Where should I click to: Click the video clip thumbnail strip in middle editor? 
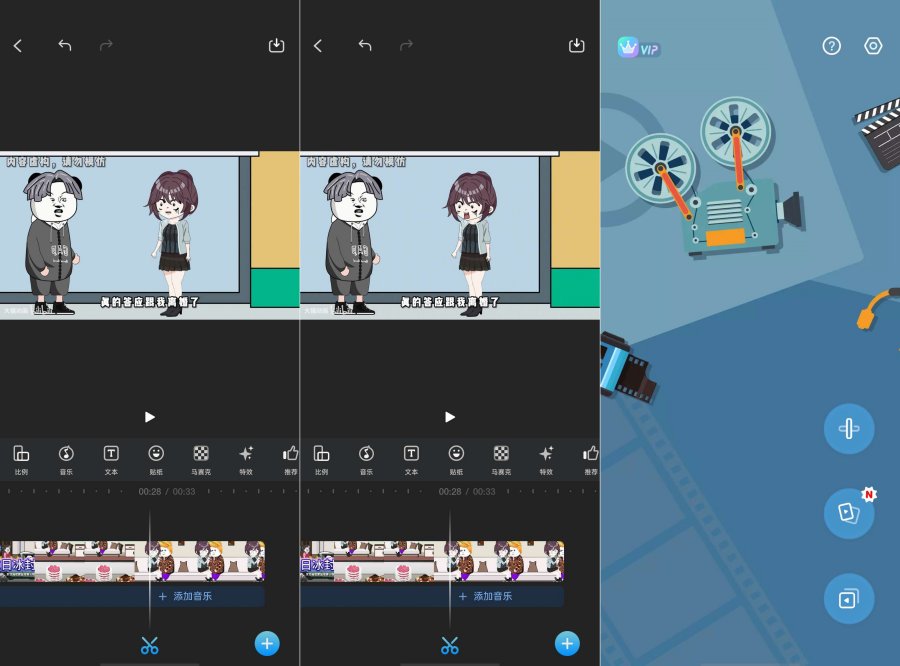(x=431, y=561)
